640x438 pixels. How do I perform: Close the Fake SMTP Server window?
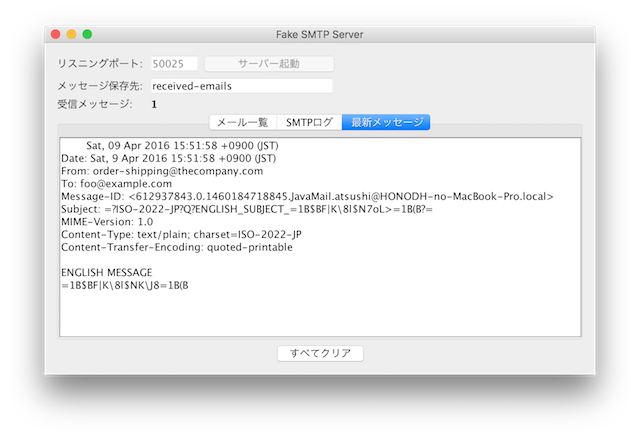click(x=56, y=34)
